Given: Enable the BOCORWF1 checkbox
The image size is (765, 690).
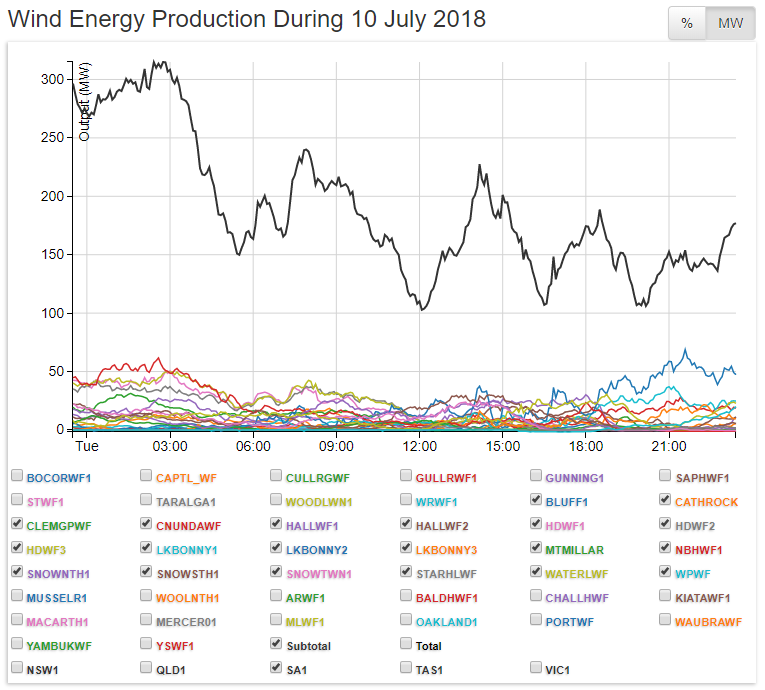Looking at the screenshot, I should (x=17, y=477).
